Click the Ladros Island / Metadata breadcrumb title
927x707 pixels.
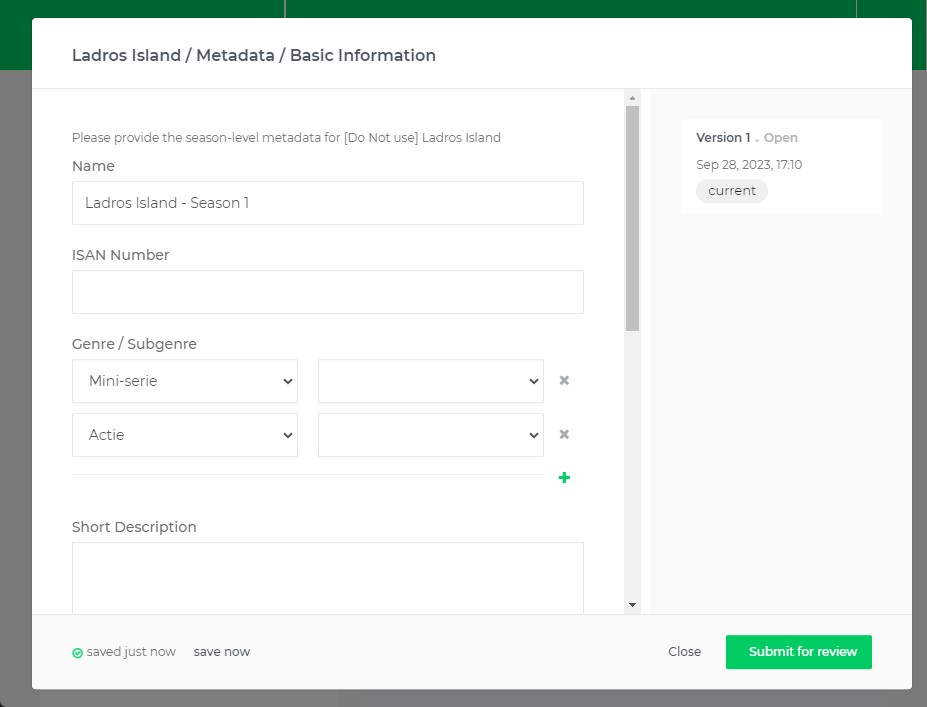pyautogui.click(x=254, y=55)
